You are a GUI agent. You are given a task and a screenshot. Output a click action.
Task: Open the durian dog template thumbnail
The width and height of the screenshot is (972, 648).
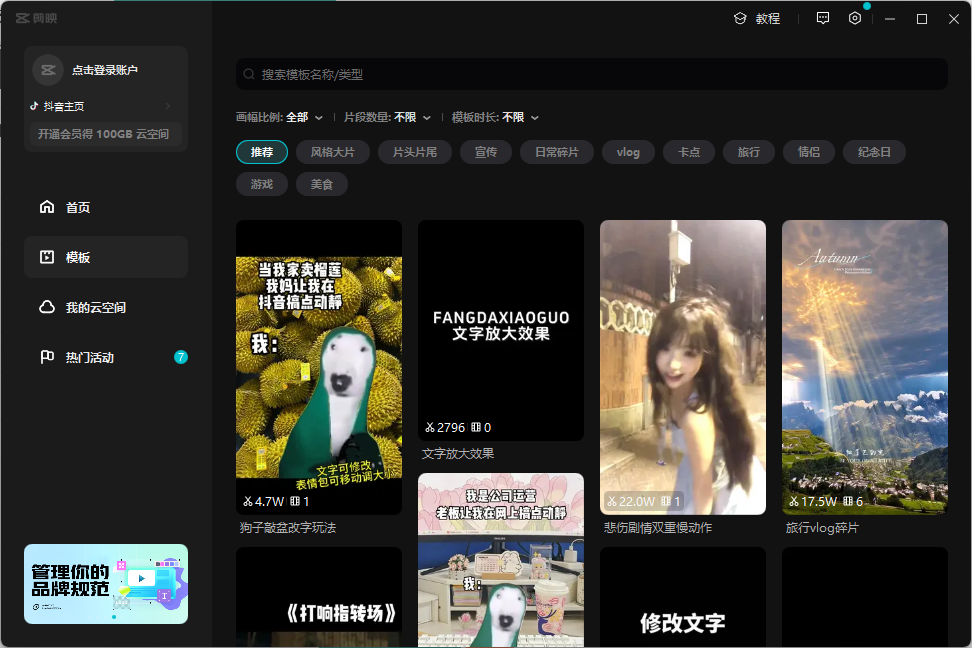click(x=319, y=367)
